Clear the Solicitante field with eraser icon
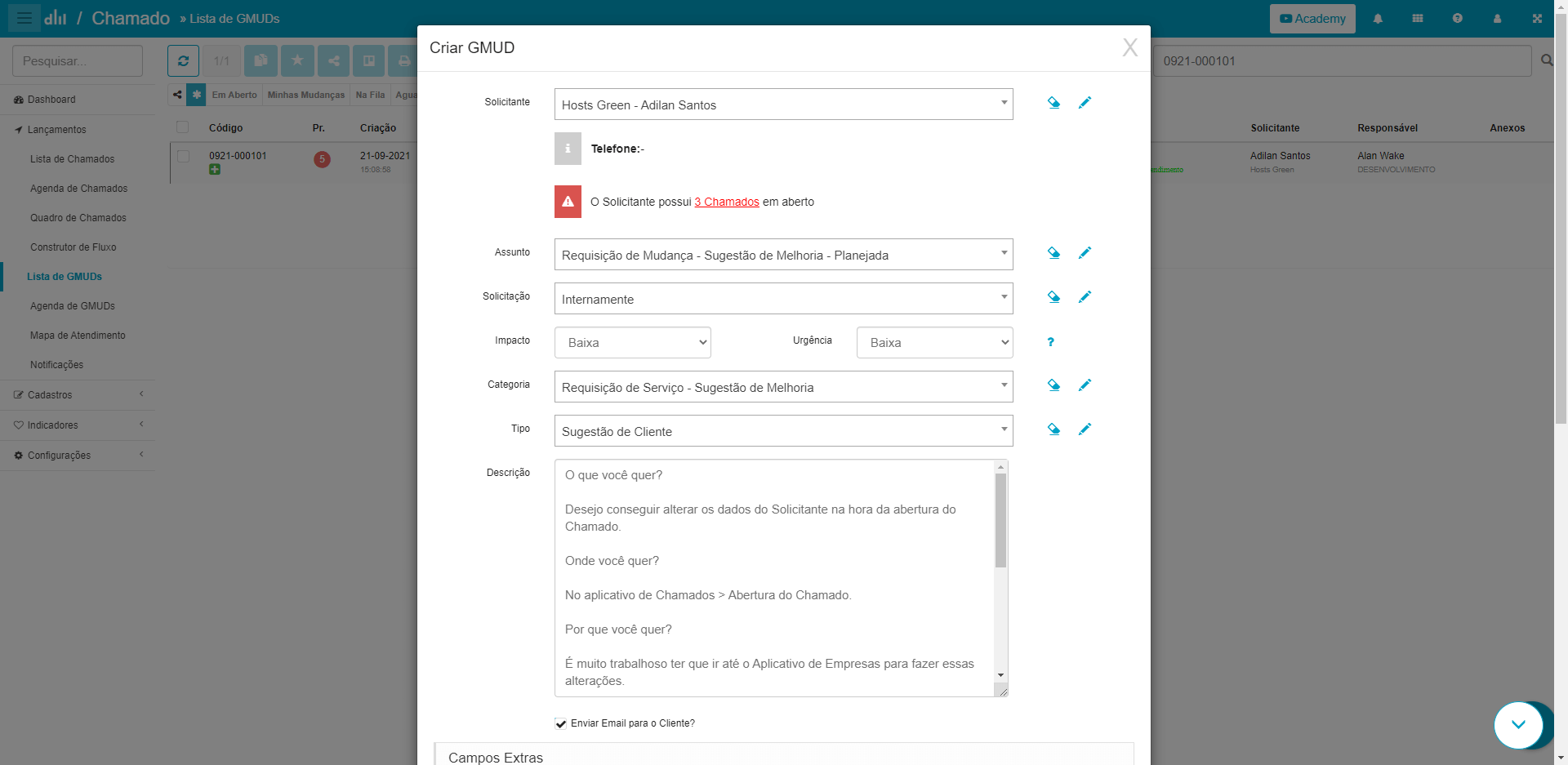Viewport: 1568px width, 765px height. [1053, 103]
